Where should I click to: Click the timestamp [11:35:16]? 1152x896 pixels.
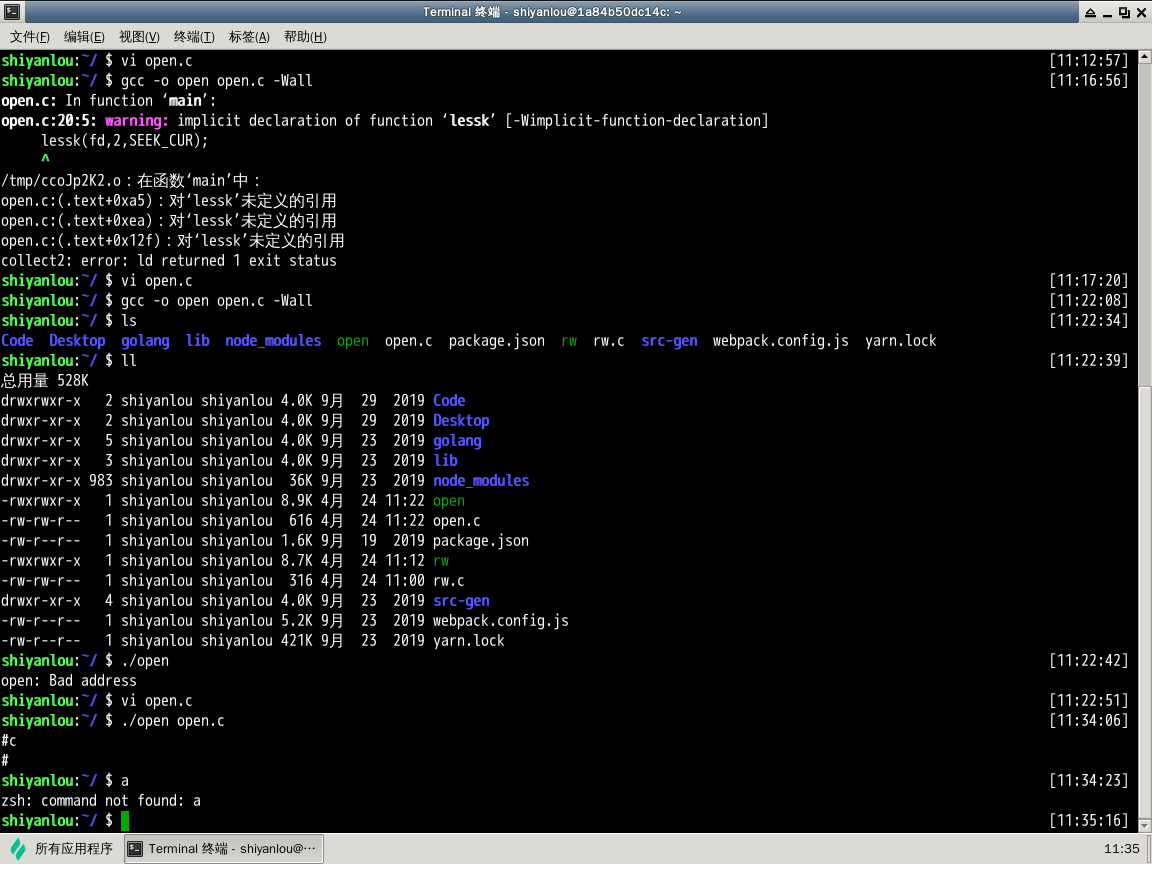[1088, 820]
